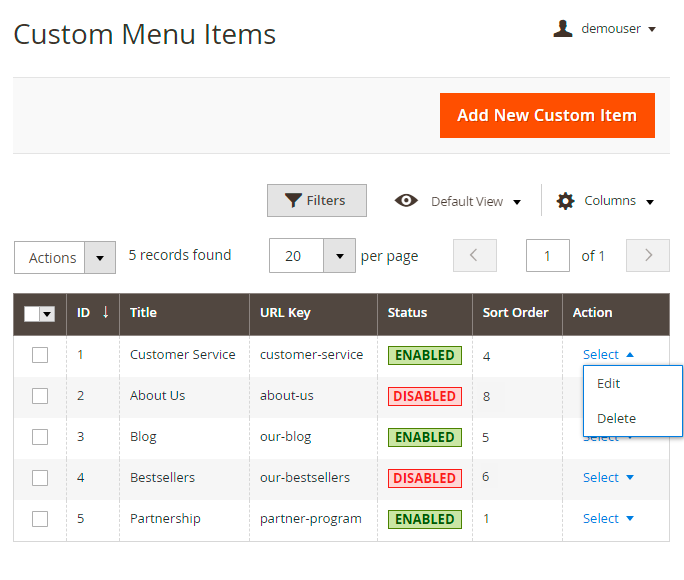Open the select-all checkbox dropdown arrow in header
The height and width of the screenshot is (580, 684).
(47, 314)
